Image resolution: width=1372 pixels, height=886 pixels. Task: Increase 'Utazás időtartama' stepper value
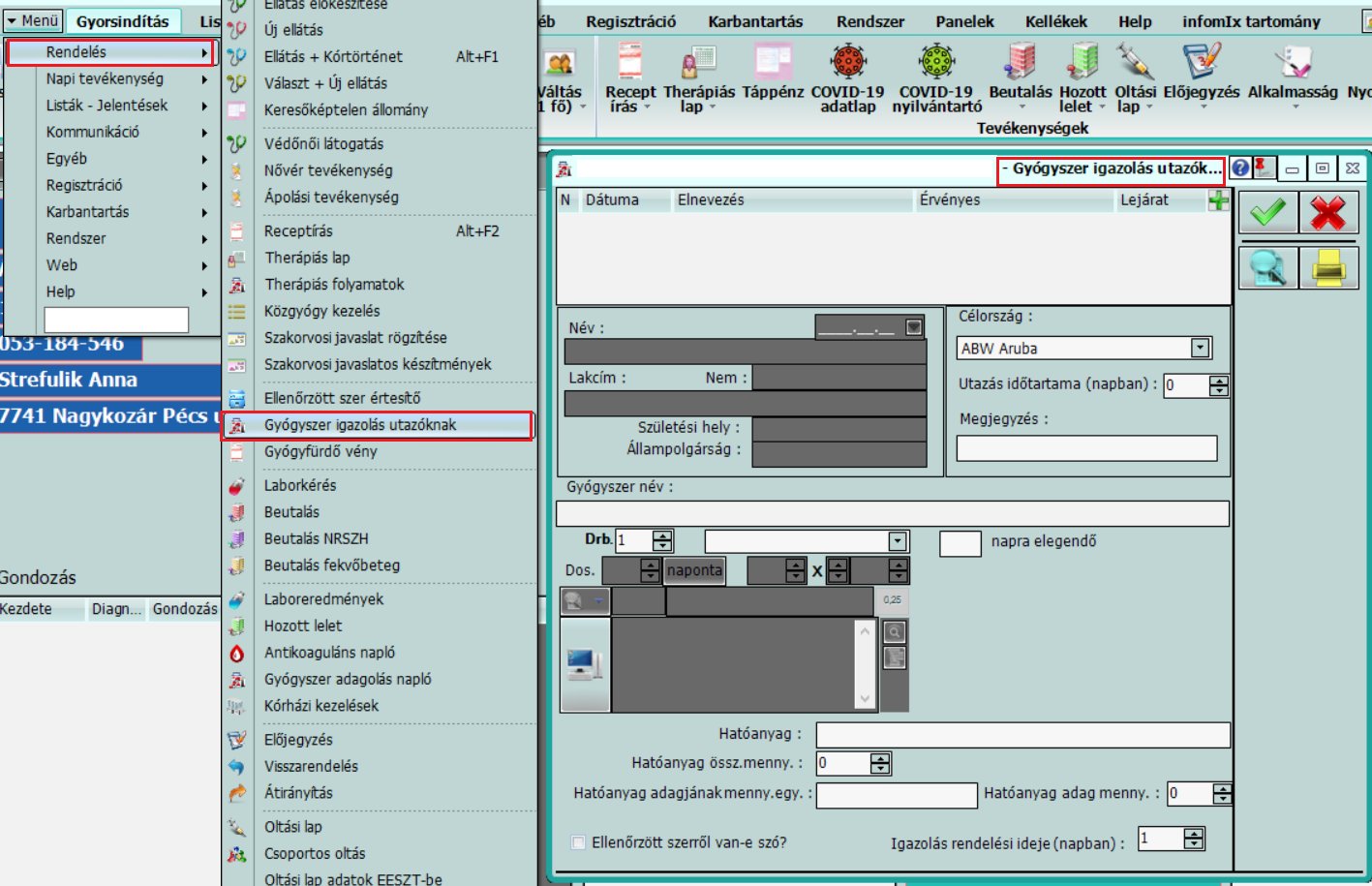tap(1219, 381)
